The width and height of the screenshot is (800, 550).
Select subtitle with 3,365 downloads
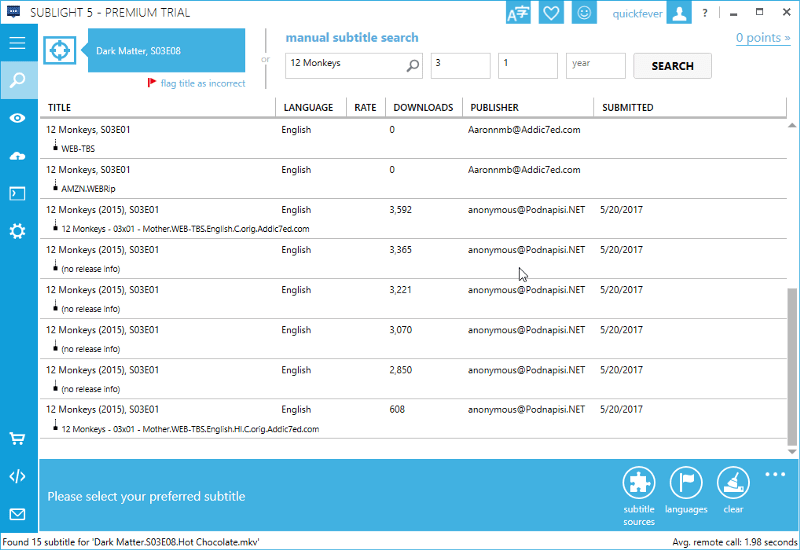(413, 259)
